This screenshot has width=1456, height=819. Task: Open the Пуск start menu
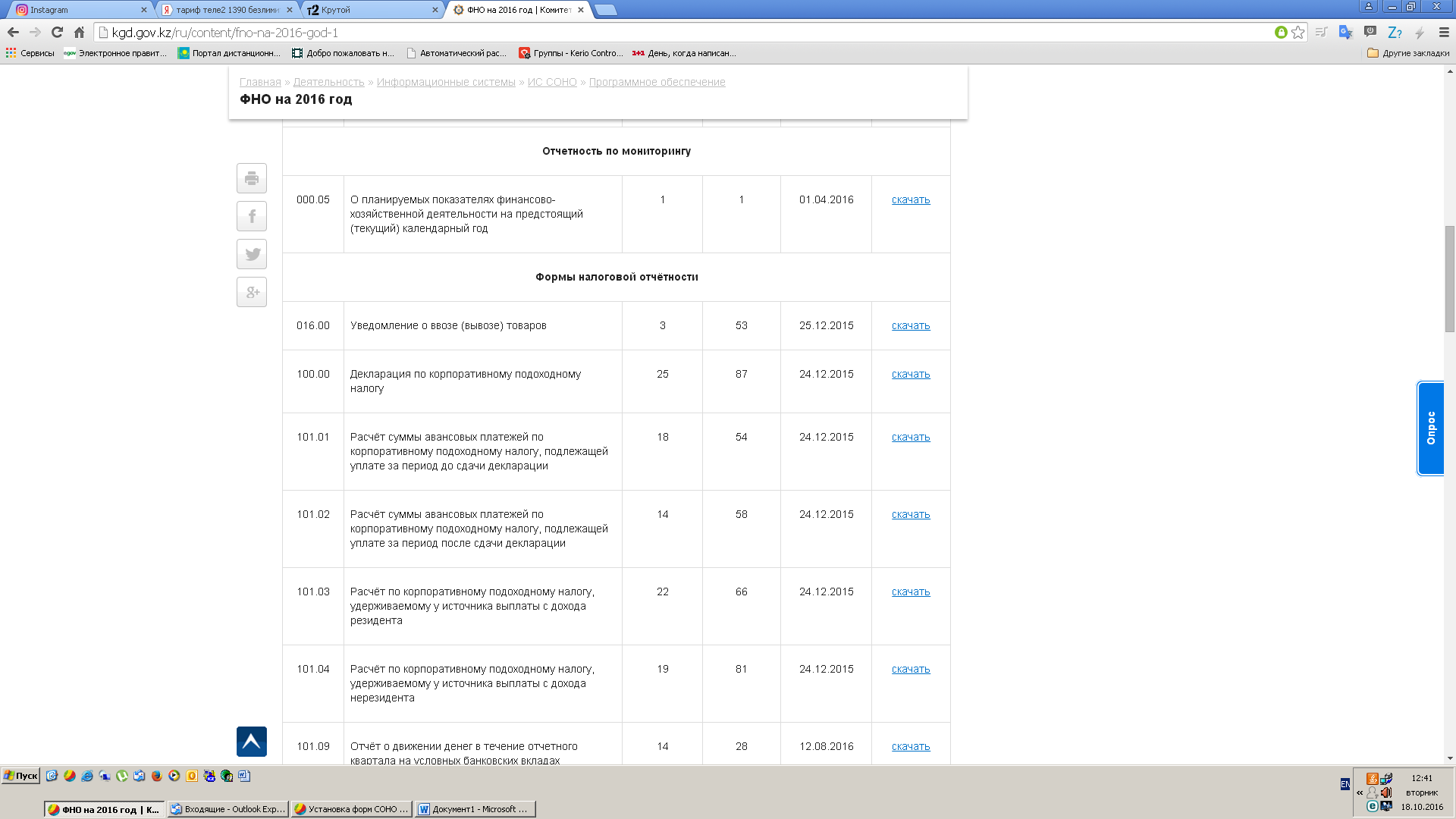point(20,776)
